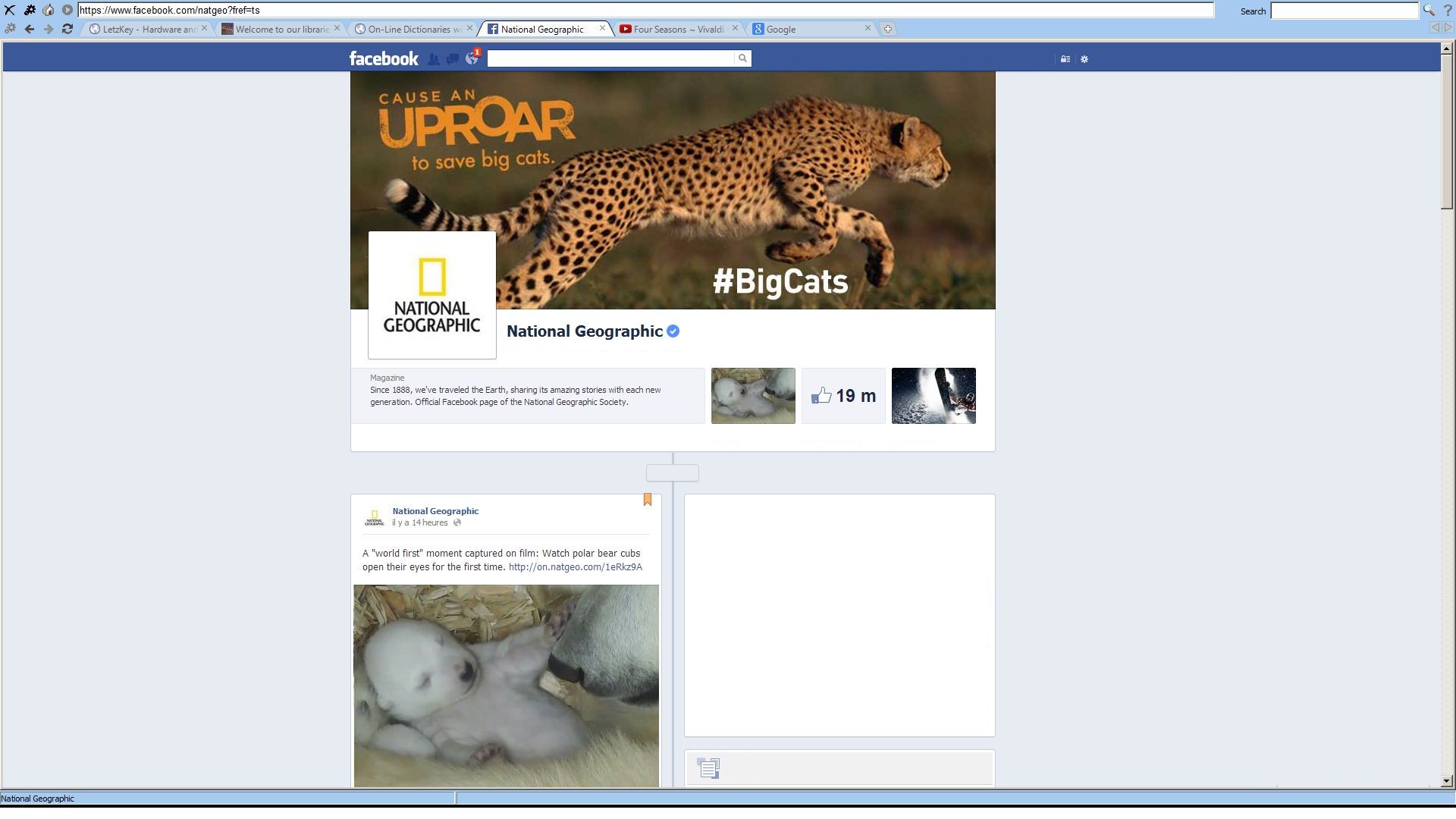Click the empty timeline button below the header
The width and height of the screenshot is (1456, 819).
click(673, 473)
